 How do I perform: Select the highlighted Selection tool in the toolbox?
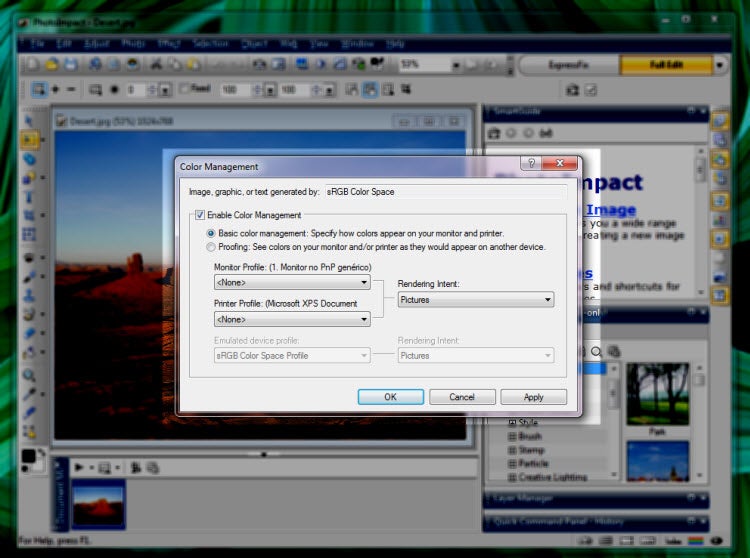(29, 140)
